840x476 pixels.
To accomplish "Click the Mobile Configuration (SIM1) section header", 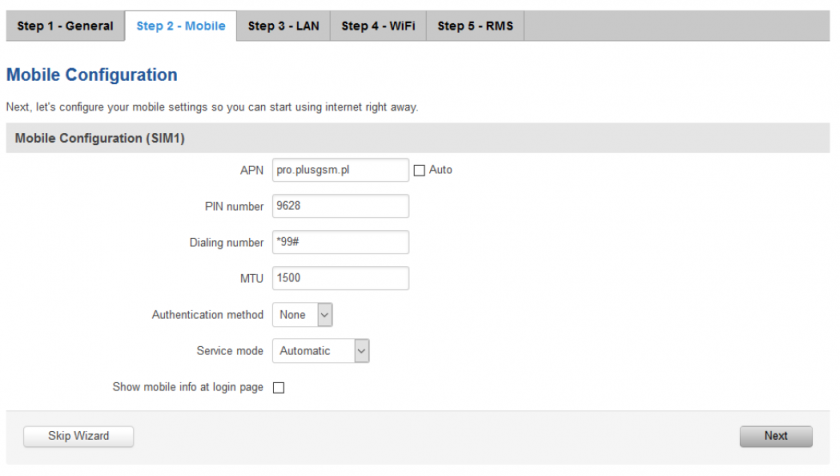I will coord(418,138).
